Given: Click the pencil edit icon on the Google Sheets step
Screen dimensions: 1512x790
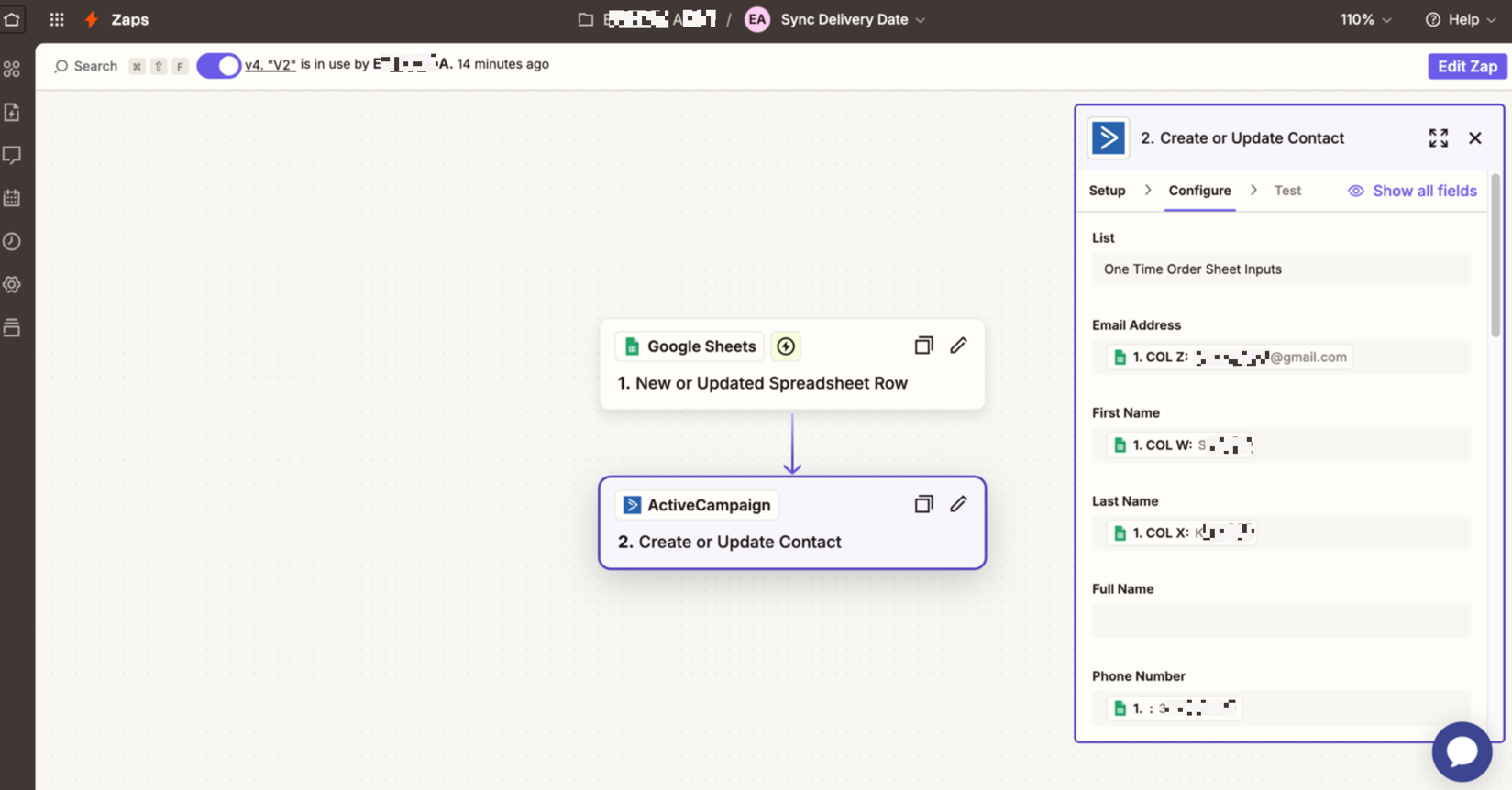Looking at the screenshot, I should click(x=958, y=346).
